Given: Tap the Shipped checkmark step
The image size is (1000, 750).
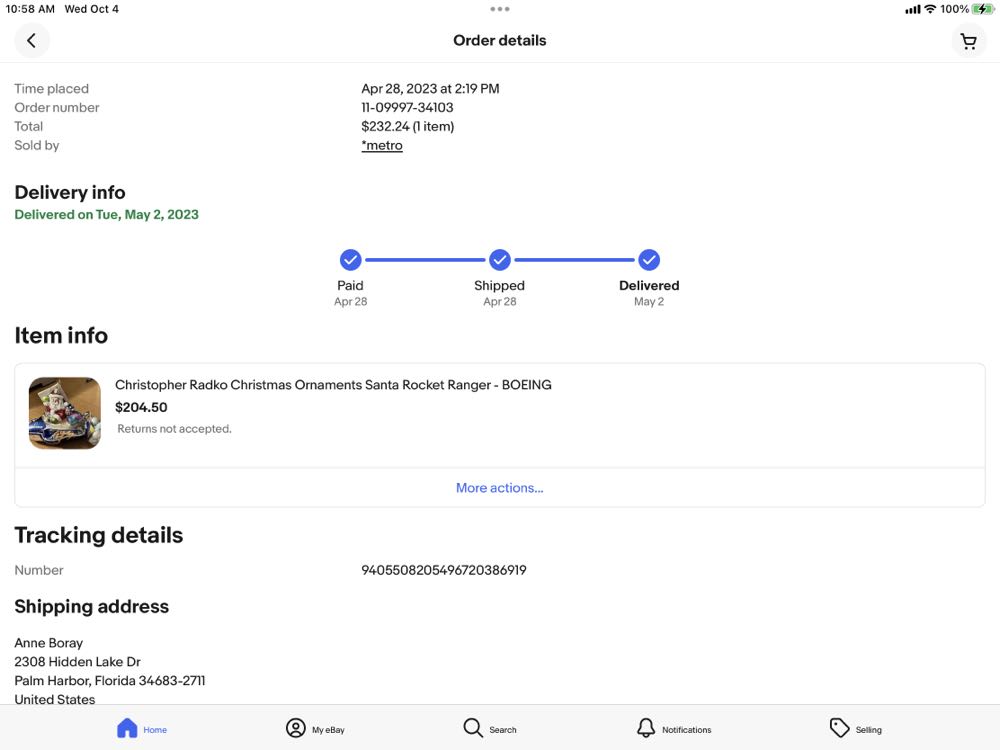Looking at the screenshot, I should [500, 260].
